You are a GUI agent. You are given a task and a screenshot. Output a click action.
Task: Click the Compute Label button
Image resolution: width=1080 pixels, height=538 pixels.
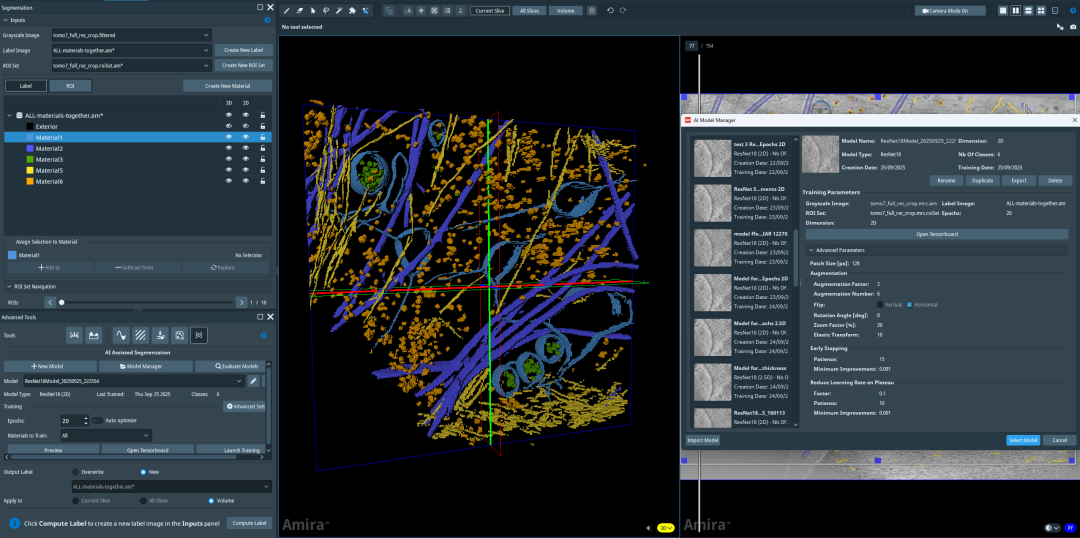(249, 523)
